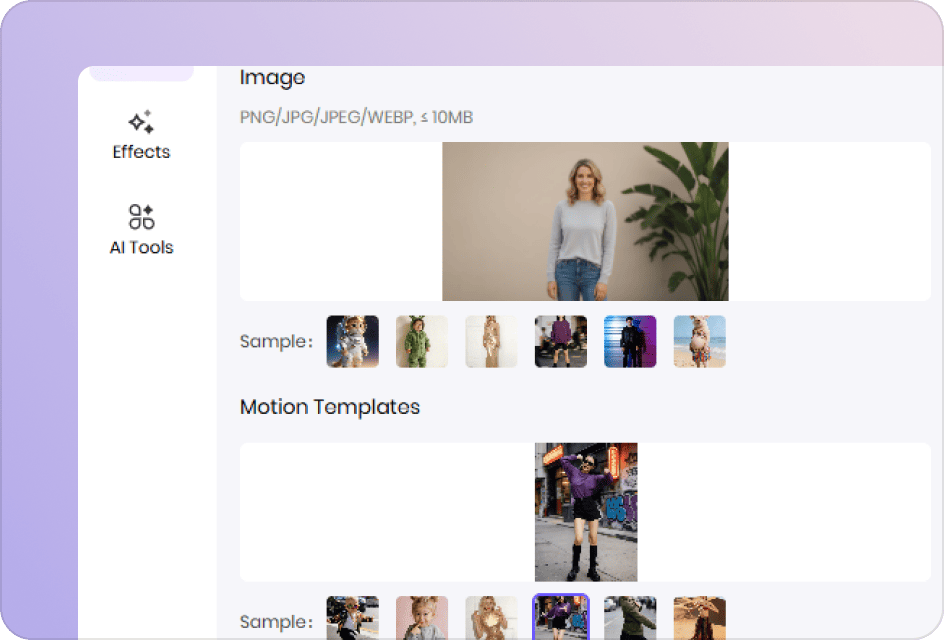944x640 pixels.
Task: Choose the pig on beach sample image
Action: (x=699, y=342)
